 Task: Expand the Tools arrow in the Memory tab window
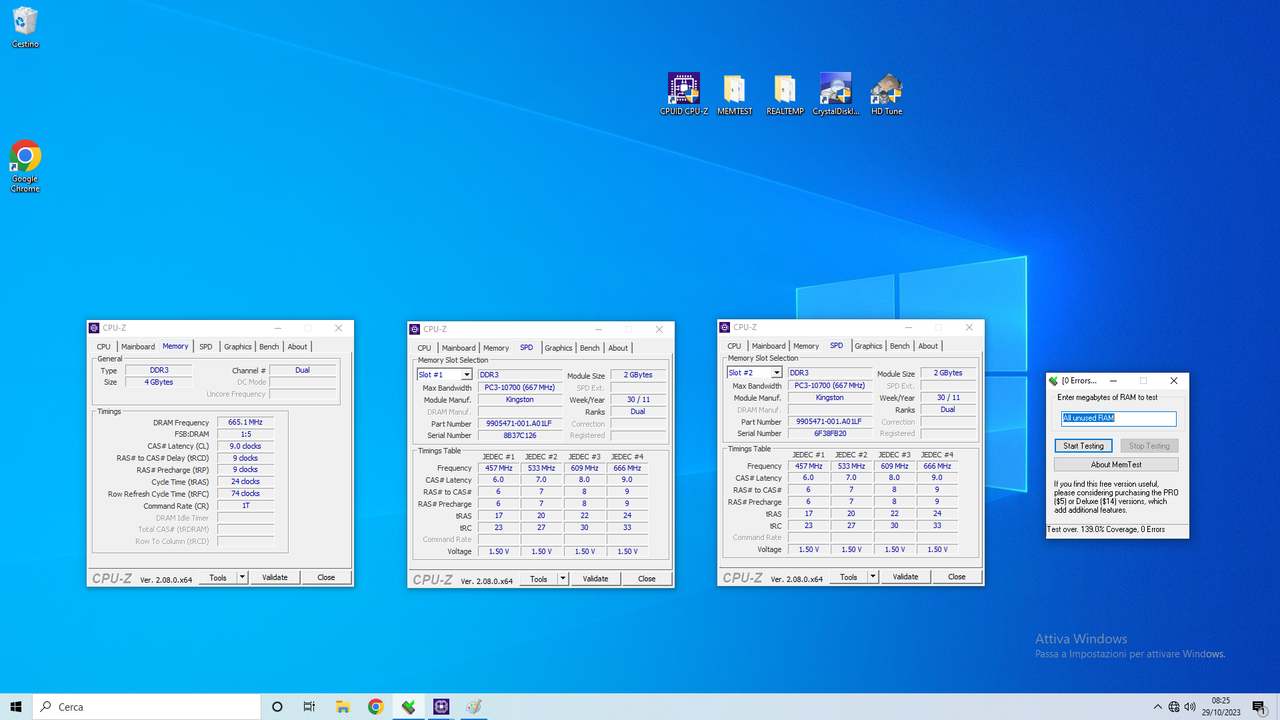242,577
